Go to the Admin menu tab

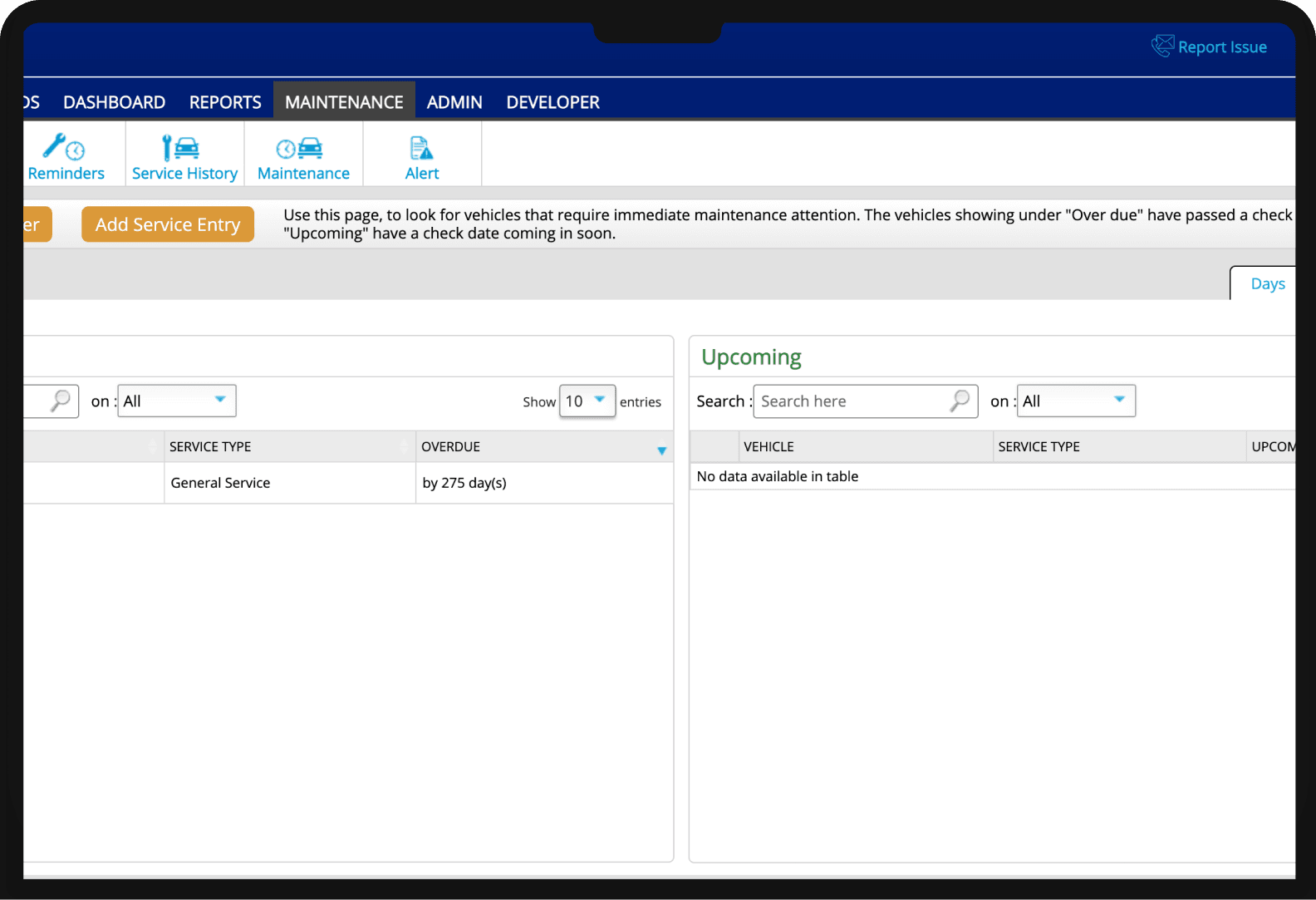[454, 102]
